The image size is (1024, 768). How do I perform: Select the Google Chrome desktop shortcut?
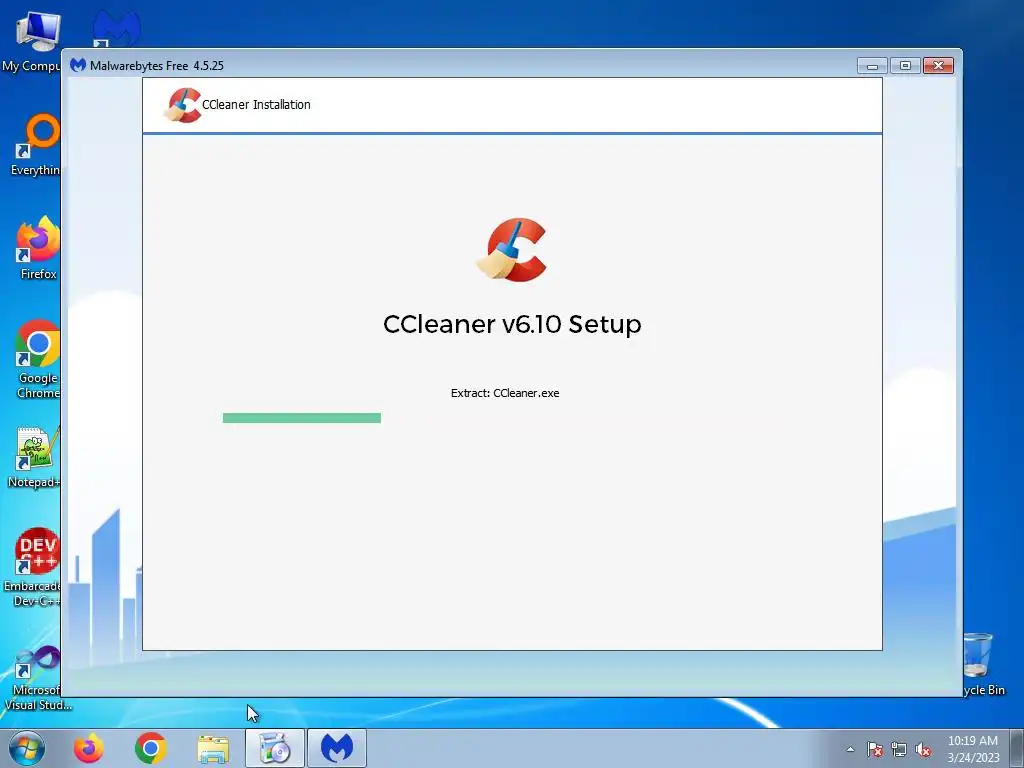[x=38, y=359]
